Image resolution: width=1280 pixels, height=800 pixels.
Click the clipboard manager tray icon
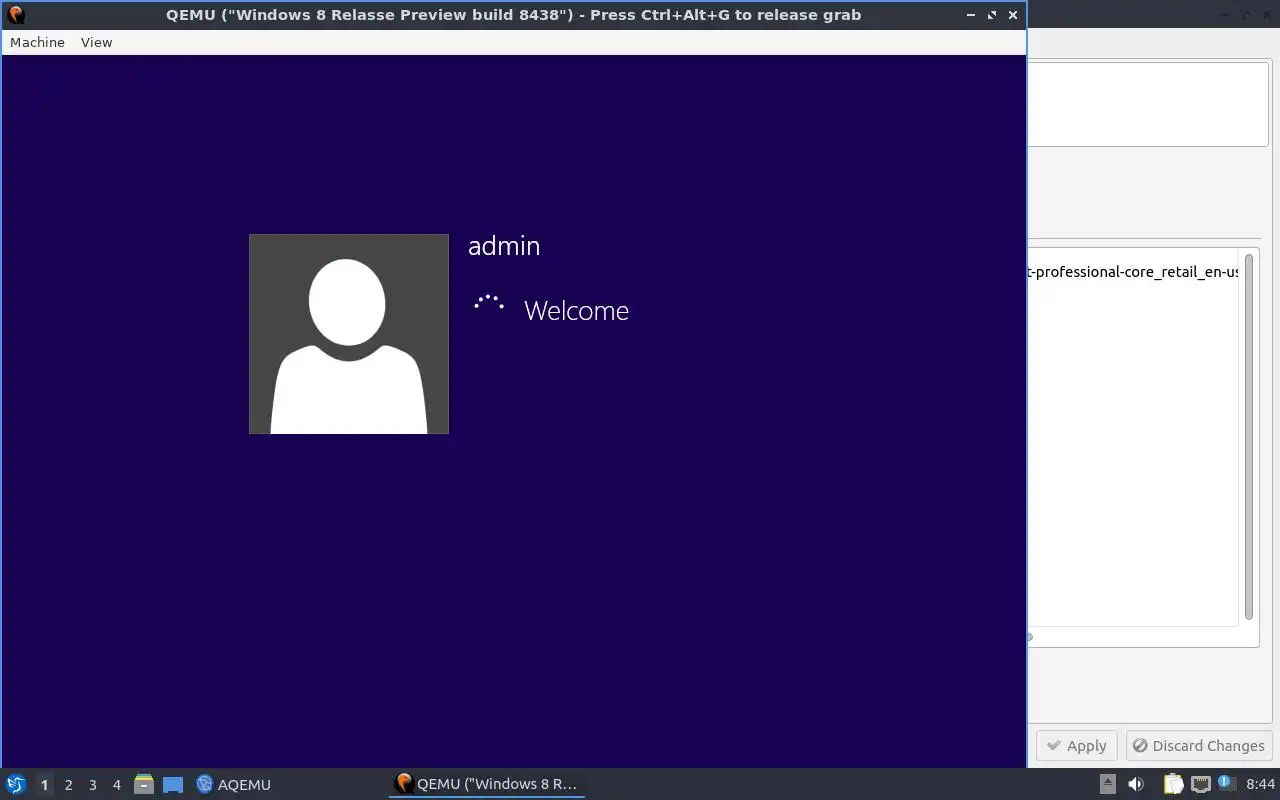[x=1173, y=784]
